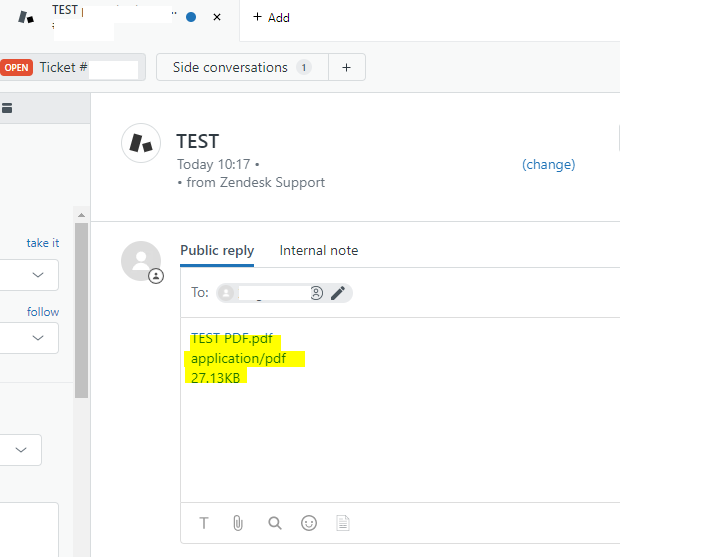Click the pencil edit icon beside recipient

338,293
